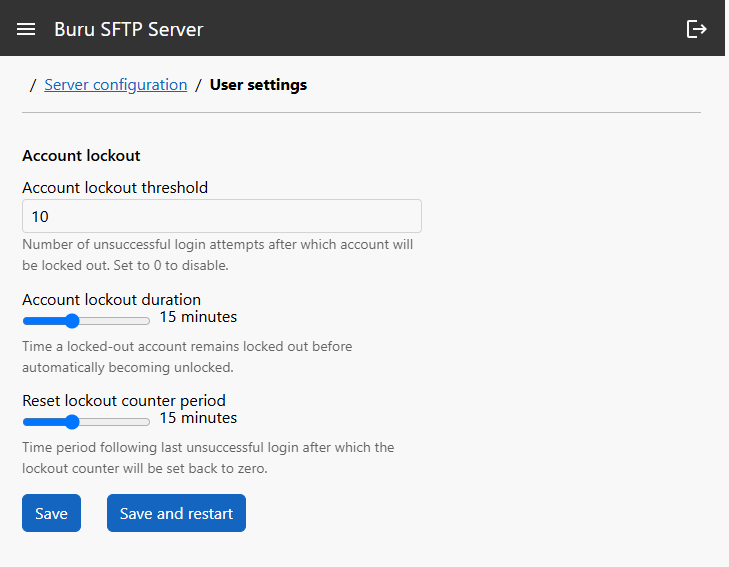Click the Reset lockout counter period slider handle
Viewport: 729px width, 567px height.
click(x=72, y=422)
